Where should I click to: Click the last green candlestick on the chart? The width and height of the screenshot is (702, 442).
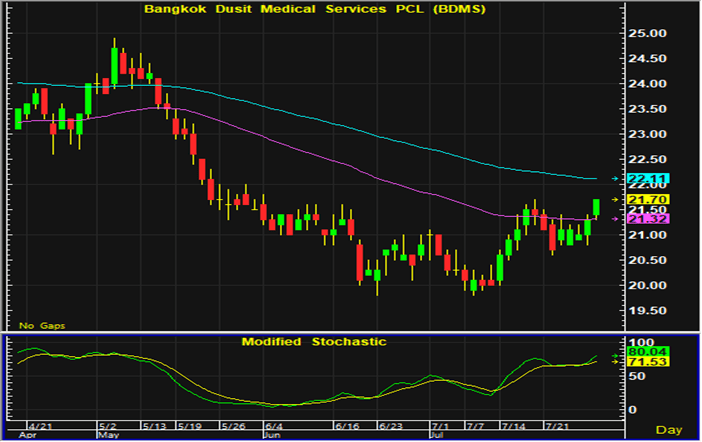coord(597,207)
